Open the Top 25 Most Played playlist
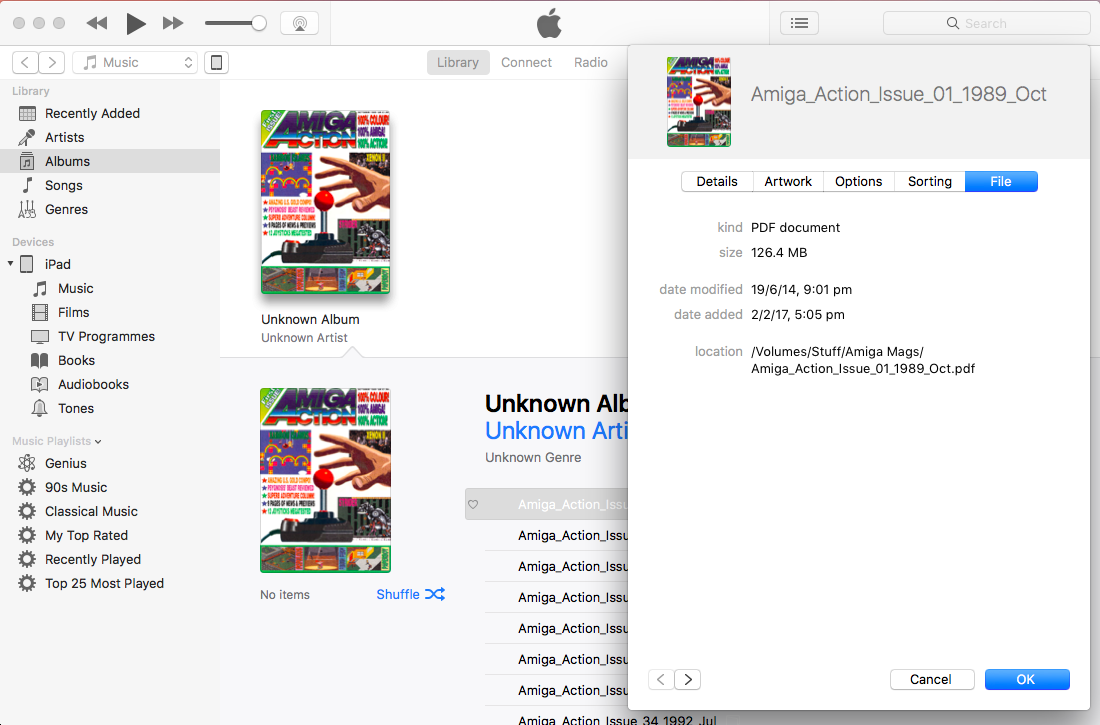Viewport: 1100px width, 725px height. point(110,583)
